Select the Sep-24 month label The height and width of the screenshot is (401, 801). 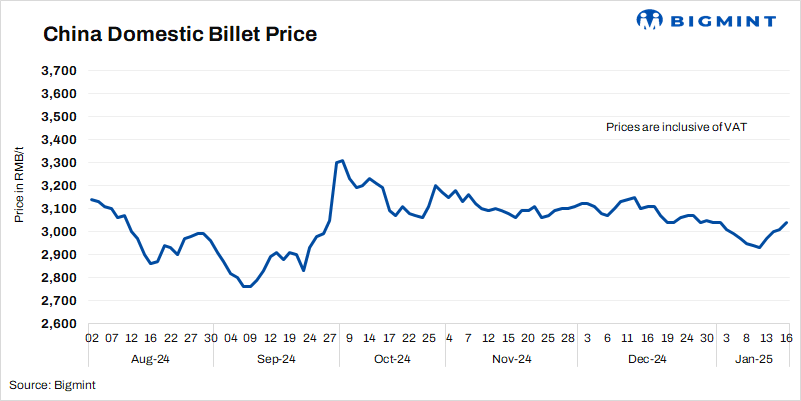(276, 359)
